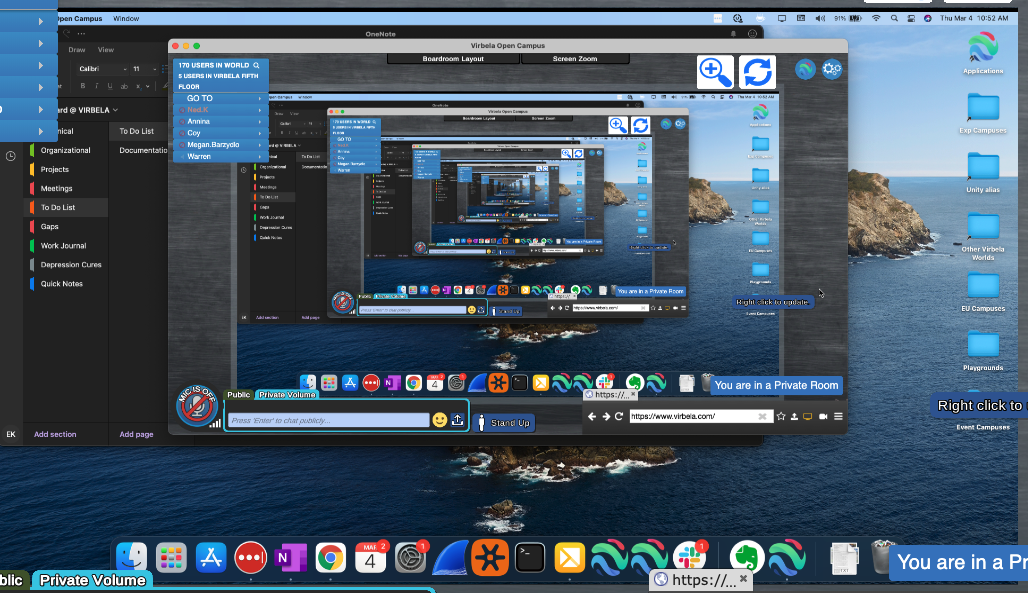The width and height of the screenshot is (1028, 593).
Task: Open the Unity alias desktop folder
Action: [983, 172]
